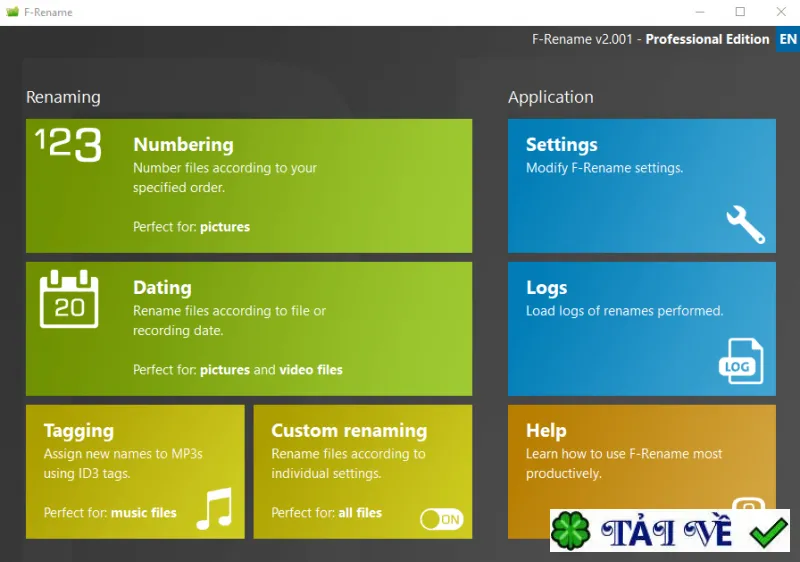
Task: Click the 123 numbering icon
Action: [68, 145]
